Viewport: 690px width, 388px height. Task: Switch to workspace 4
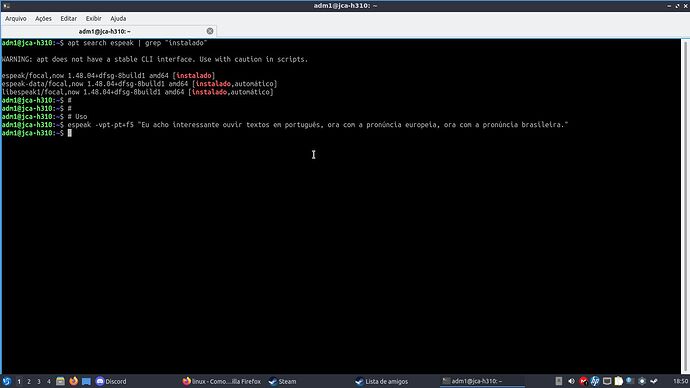coord(48,381)
